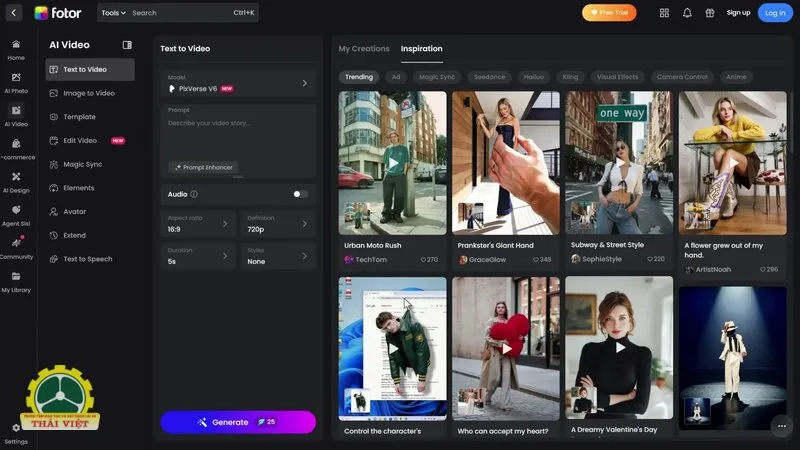Open AI Photo in left sidebar
This screenshot has width=800, height=450.
tap(16, 83)
